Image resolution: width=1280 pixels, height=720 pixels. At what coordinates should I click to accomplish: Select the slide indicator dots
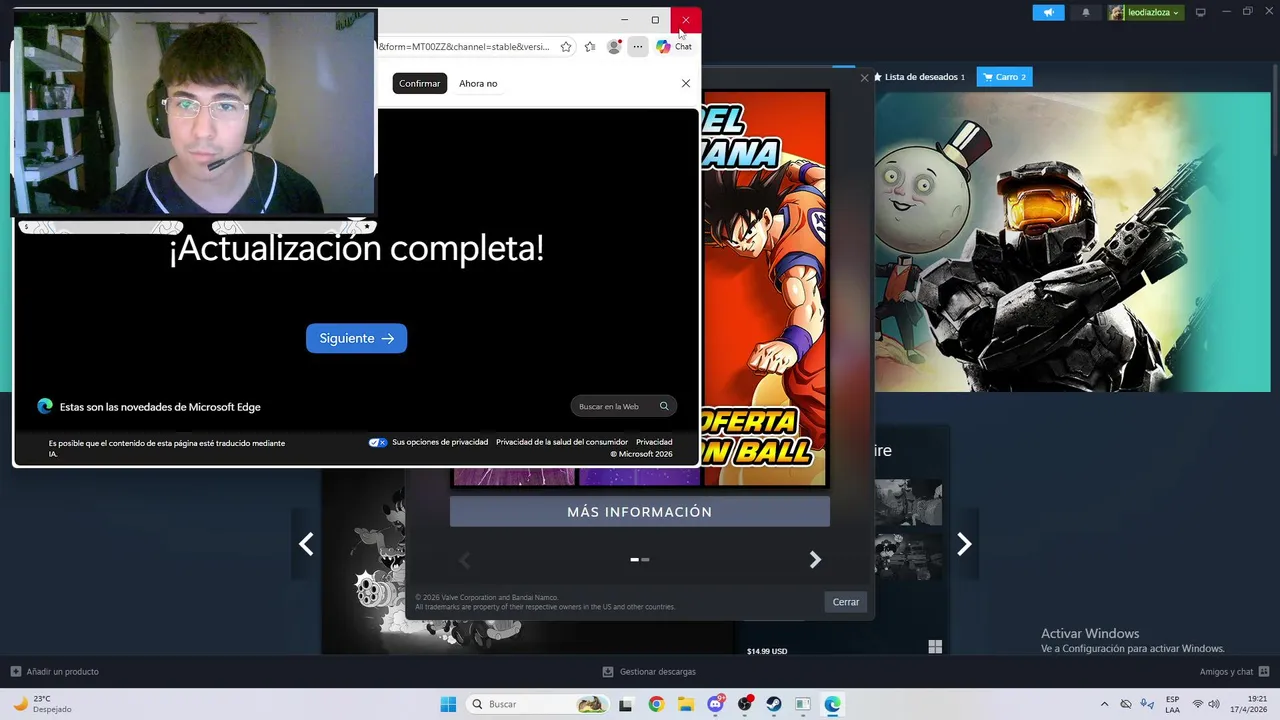pos(640,560)
